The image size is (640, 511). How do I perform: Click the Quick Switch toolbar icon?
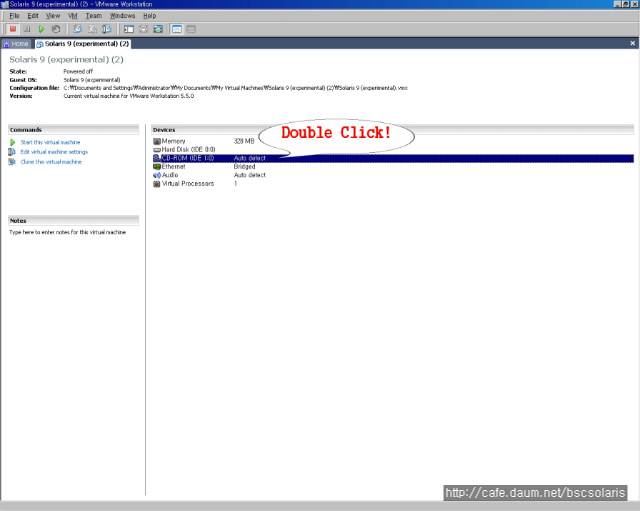pos(144,29)
